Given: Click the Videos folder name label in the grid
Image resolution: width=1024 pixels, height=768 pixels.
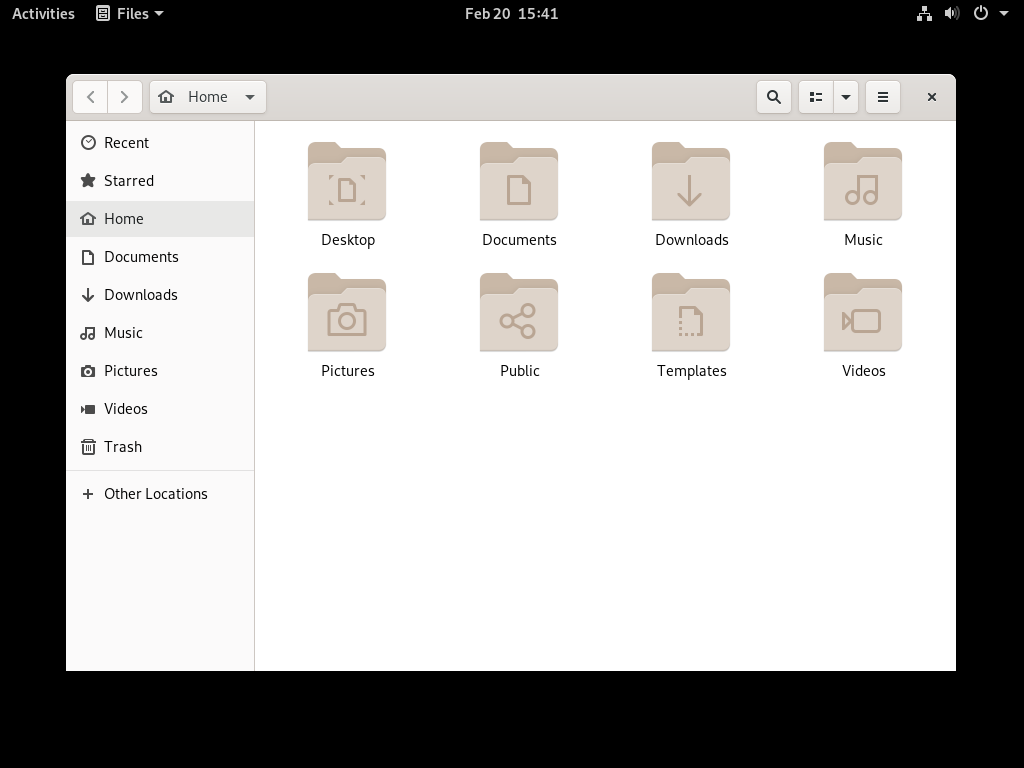Looking at the screenshot, I should tap(863, 370).
